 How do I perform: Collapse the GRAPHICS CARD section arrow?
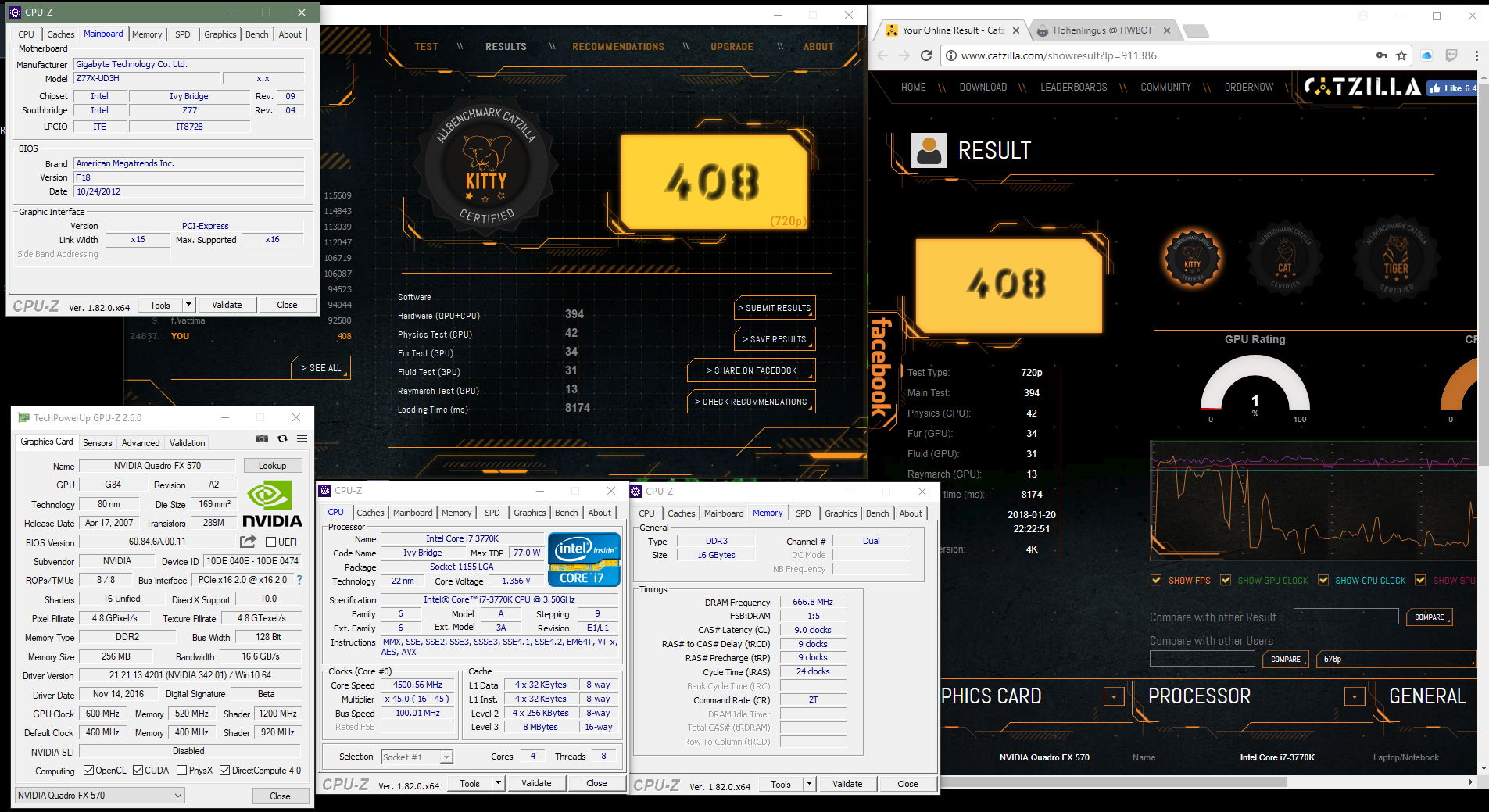click(1113, 696)
